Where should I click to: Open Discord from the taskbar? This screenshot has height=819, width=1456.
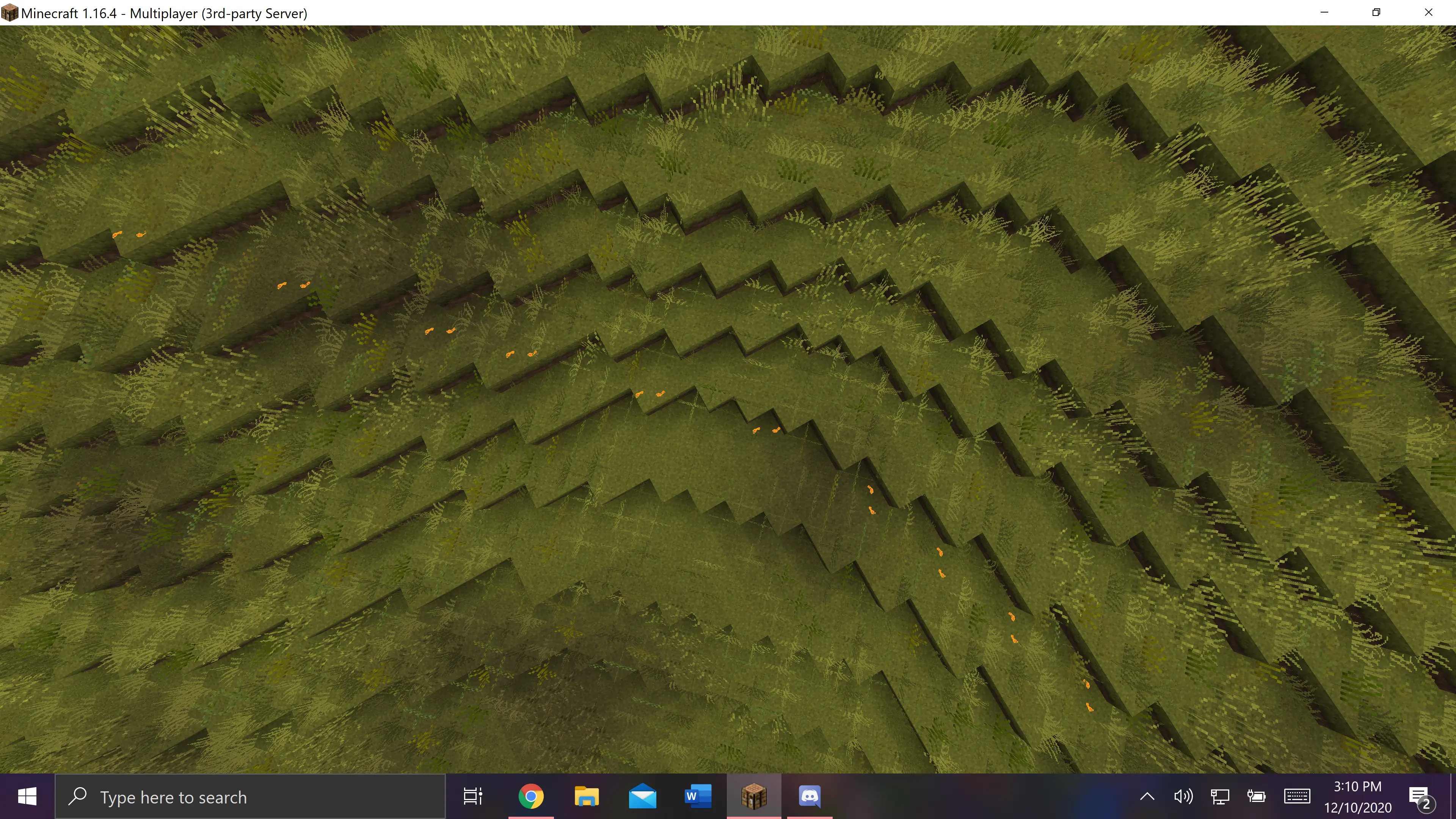point(810,796)
